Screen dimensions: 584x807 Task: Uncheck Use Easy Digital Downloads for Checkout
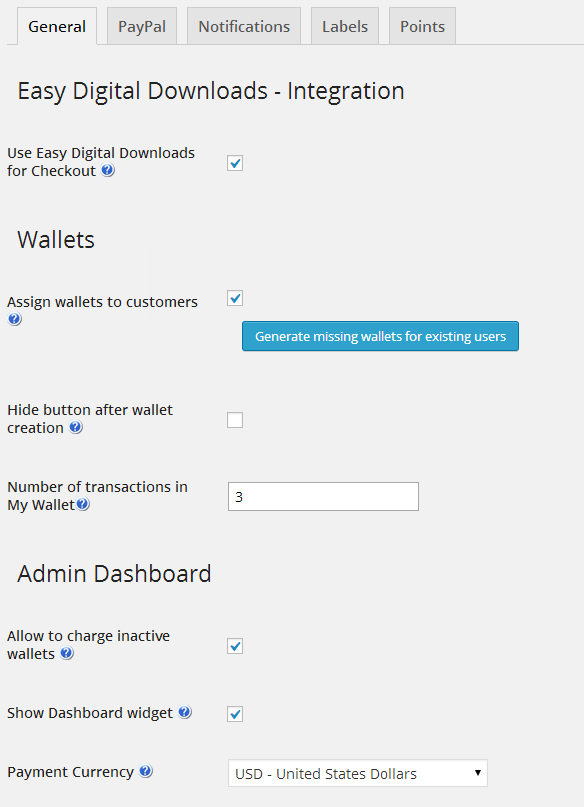pyautogui.click(x=235, y=163)
